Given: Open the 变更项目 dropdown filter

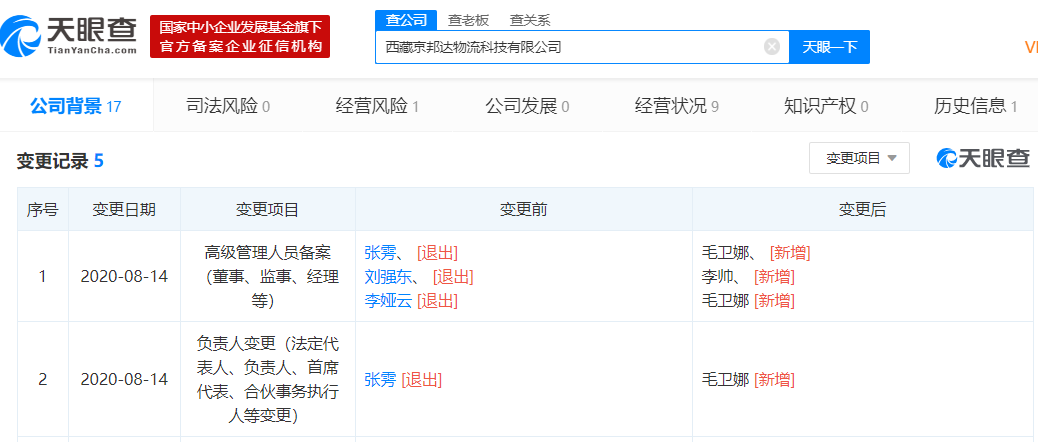Looking at the screenshot, I should point(859,158).
